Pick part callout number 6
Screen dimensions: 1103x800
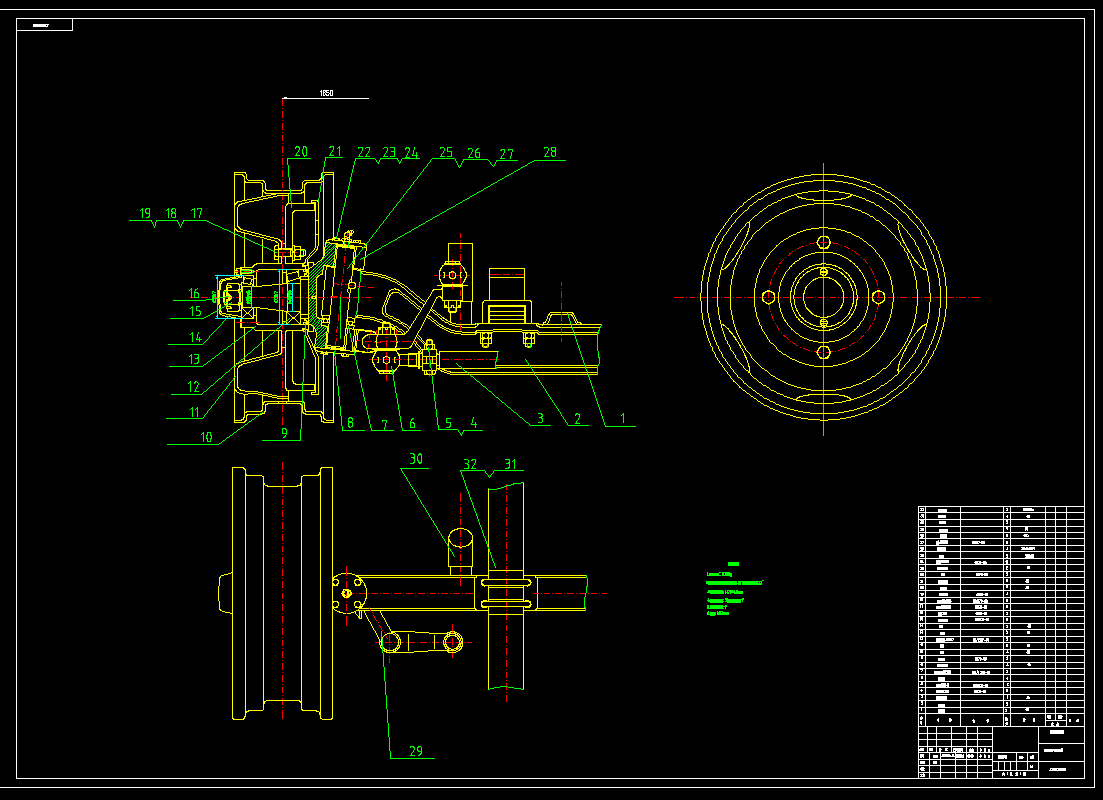pyautogui.click(x=412, y=424)
